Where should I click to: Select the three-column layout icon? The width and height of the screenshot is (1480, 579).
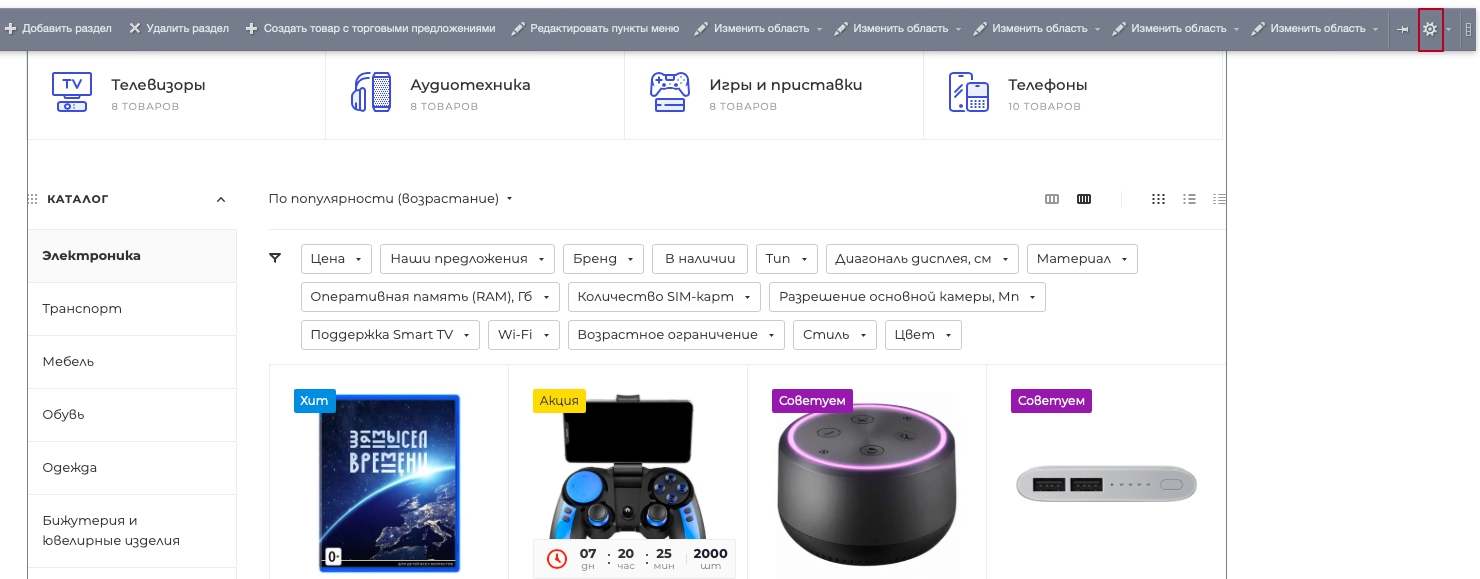tap(1052, 199)
